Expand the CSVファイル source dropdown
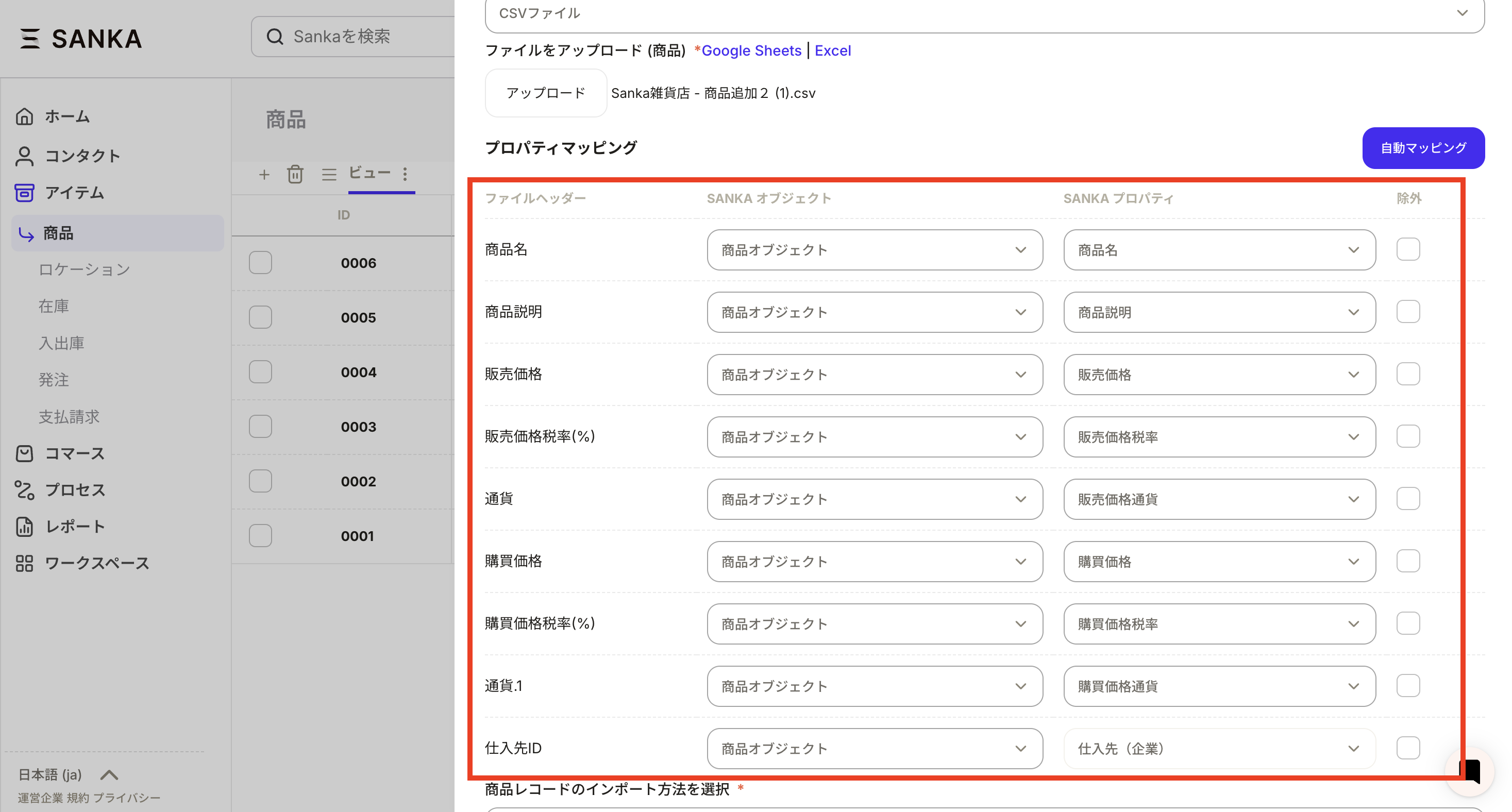The height and width of the screenshot is (812, 1512). pos(984,14)
